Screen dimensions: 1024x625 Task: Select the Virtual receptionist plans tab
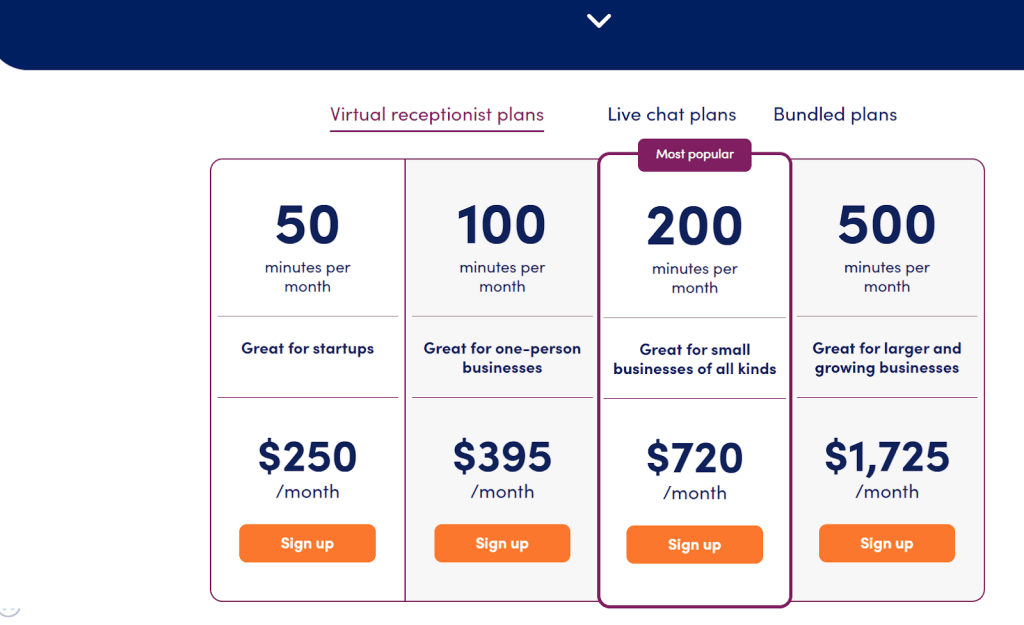(x=436, y=114)
